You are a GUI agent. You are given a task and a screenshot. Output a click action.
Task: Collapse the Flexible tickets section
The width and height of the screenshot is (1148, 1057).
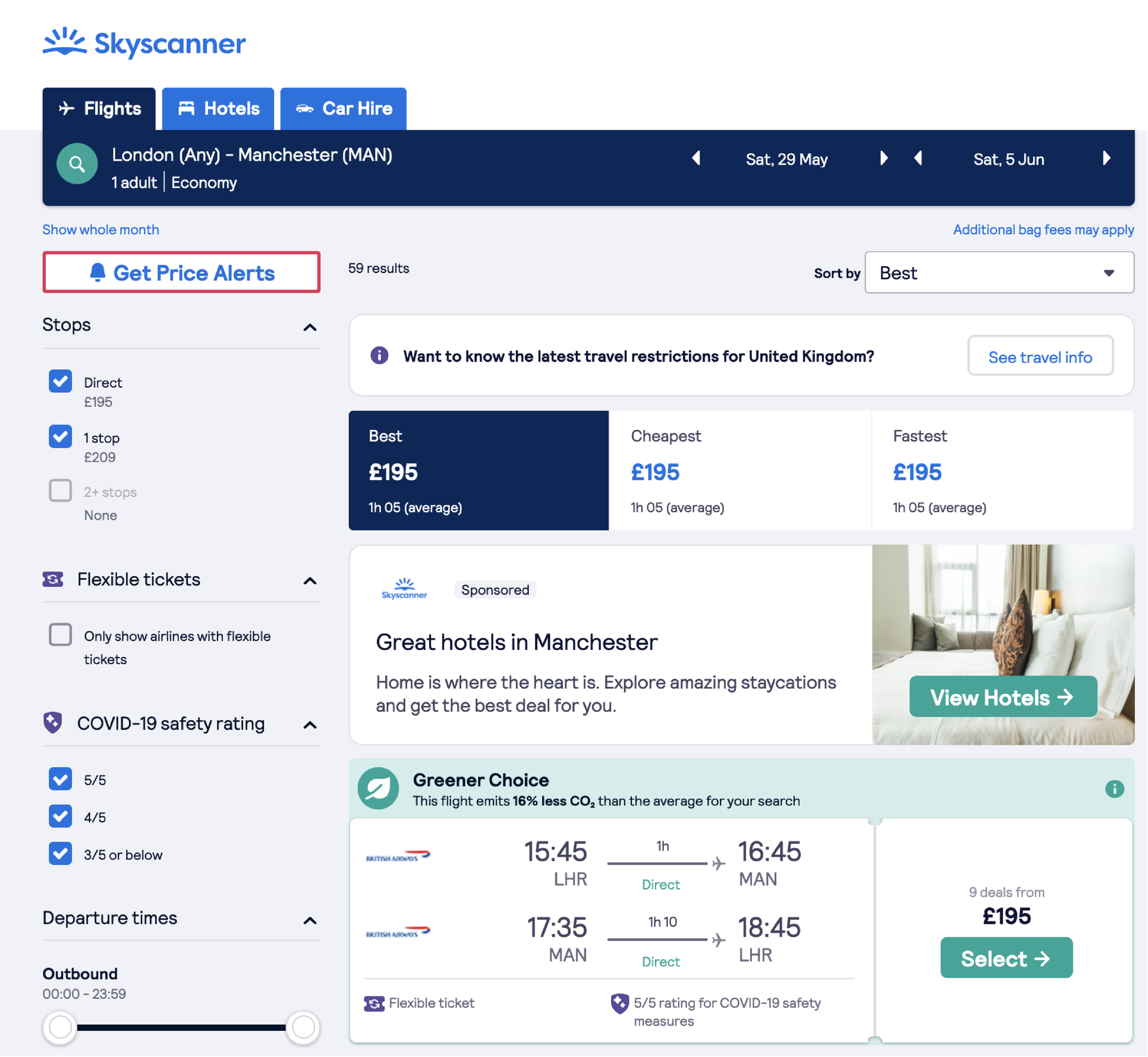(310, 581)
